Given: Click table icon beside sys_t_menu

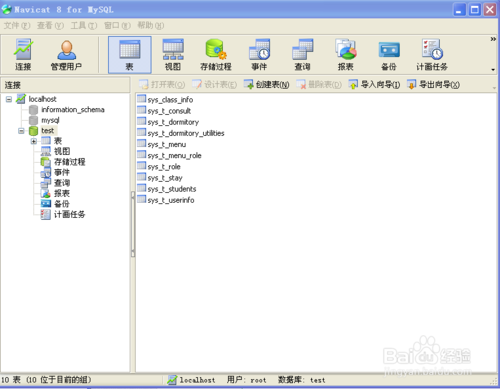Looking at the screenshot, I should coord(142,144).
